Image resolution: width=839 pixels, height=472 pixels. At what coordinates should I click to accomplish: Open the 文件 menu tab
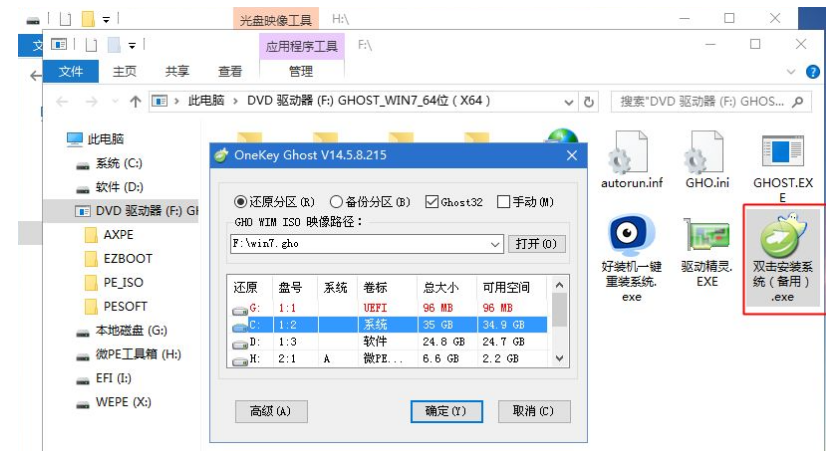pos(71,71)
